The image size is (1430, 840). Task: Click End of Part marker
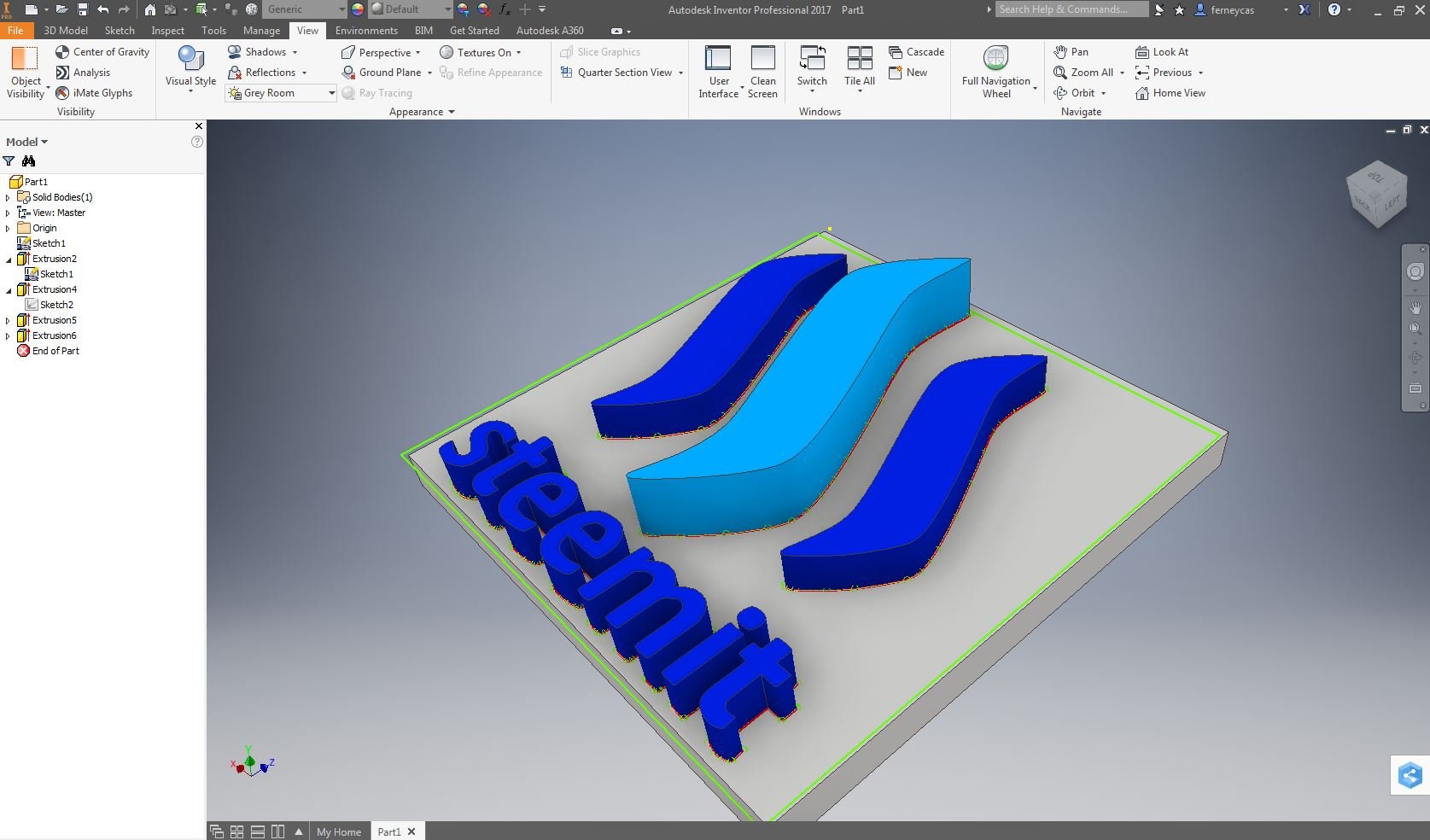(x=55, y=351)
